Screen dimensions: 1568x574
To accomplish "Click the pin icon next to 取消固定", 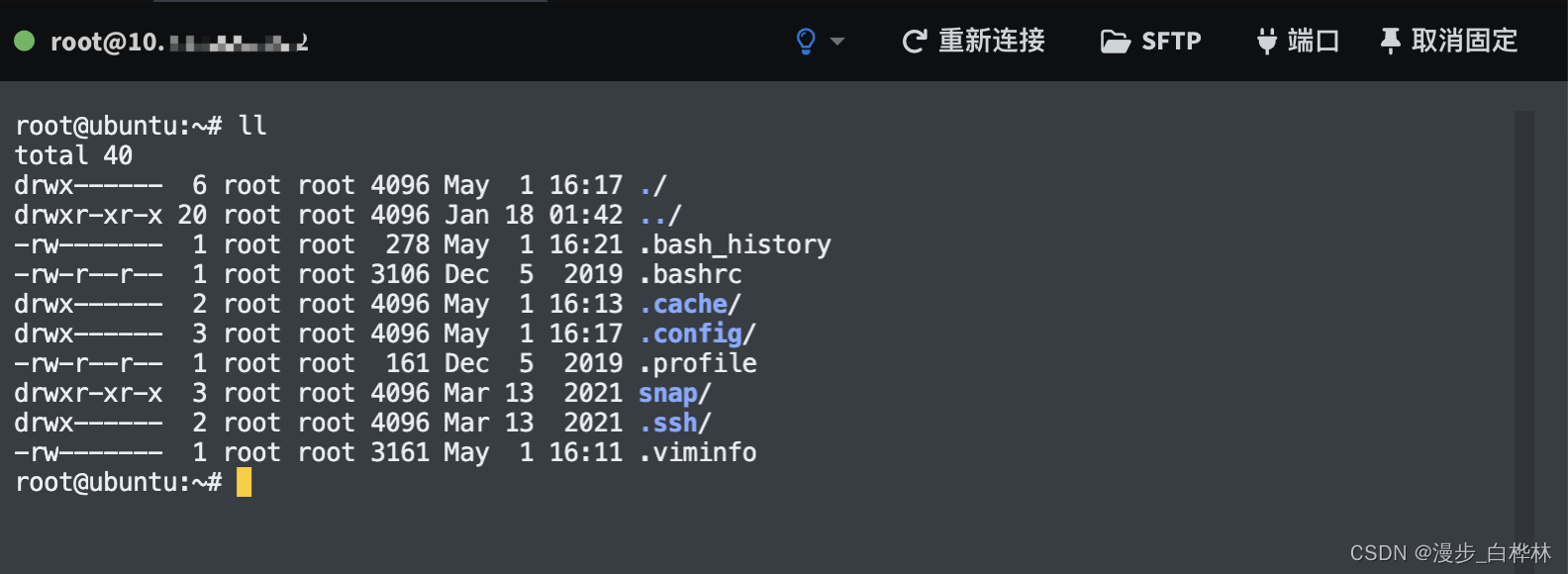I will [x=1390, y=41].
